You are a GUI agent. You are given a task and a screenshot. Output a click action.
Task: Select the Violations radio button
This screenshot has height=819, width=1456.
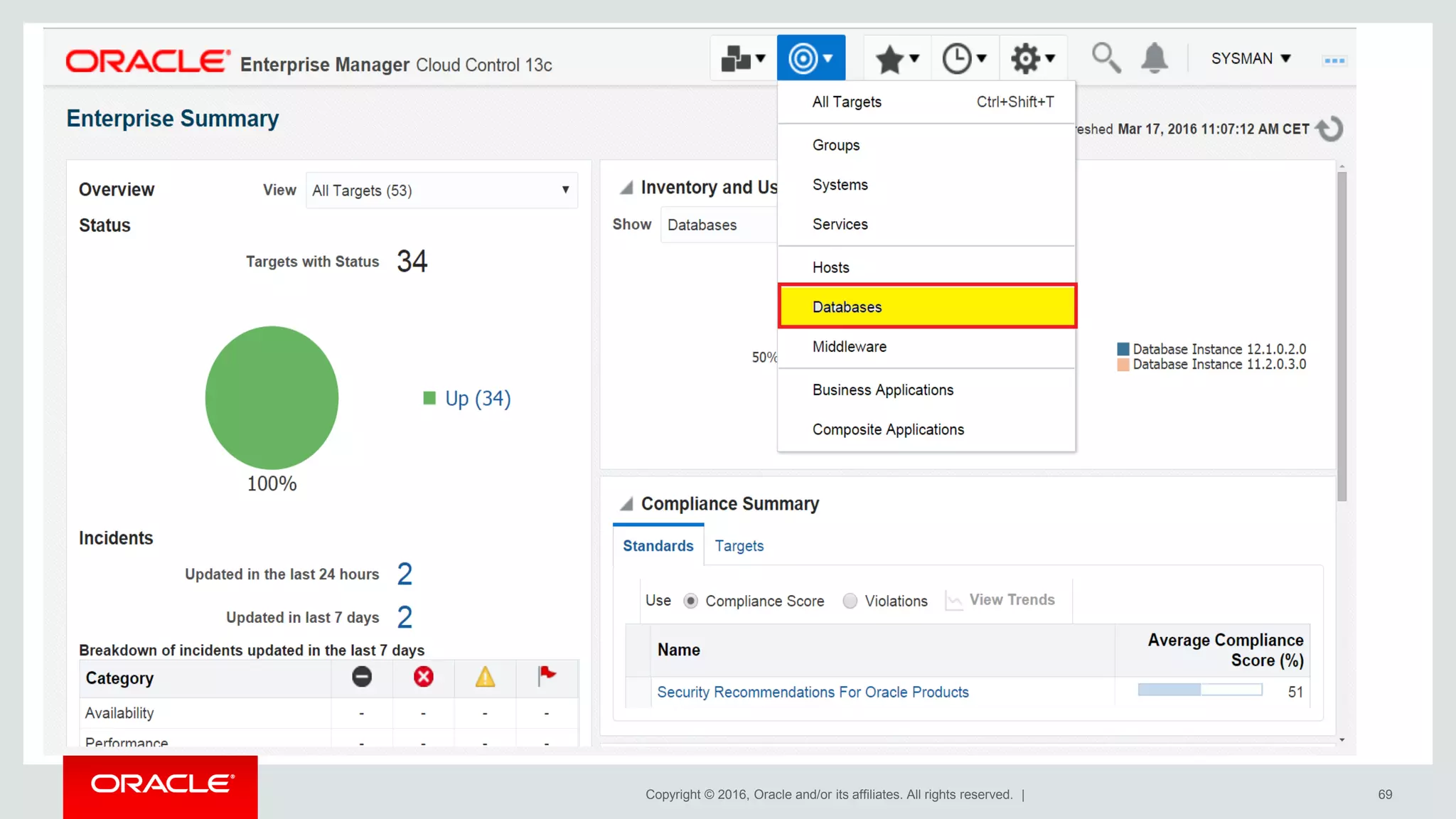click(850, 601)
